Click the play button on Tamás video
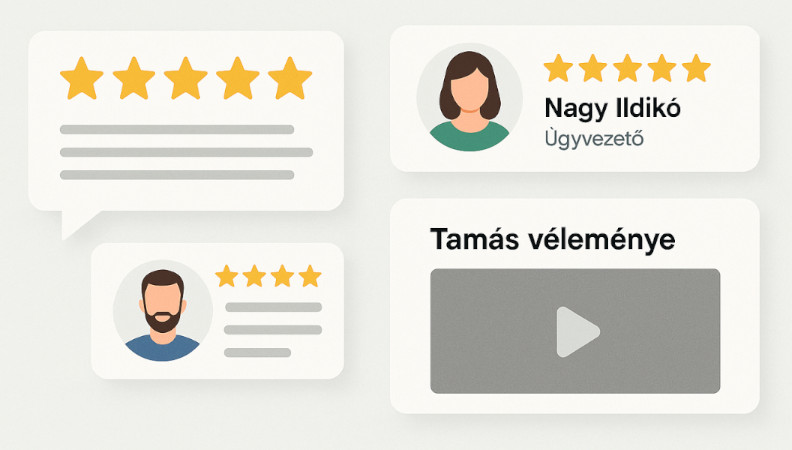The width and height of the screenshot is (792, 450). [x=577, y=332]
